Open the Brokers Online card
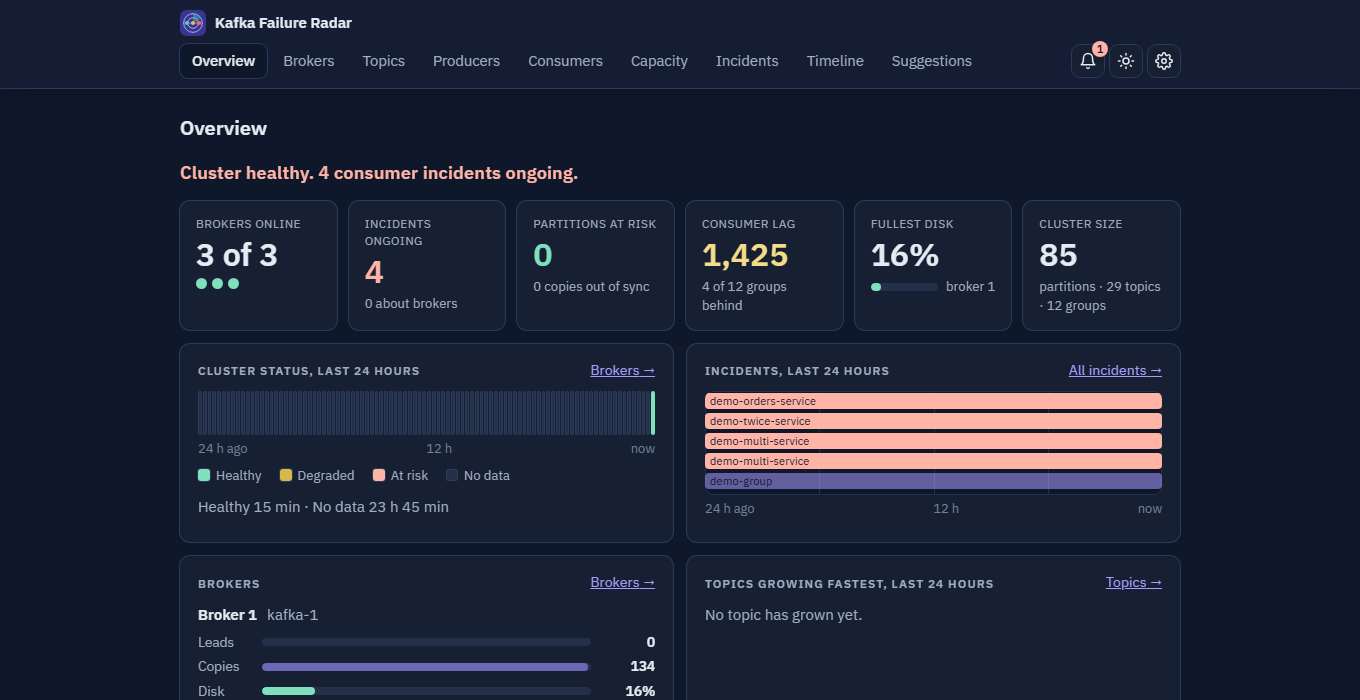Screen dimensions: 1360x700 (x=258, y=265)
